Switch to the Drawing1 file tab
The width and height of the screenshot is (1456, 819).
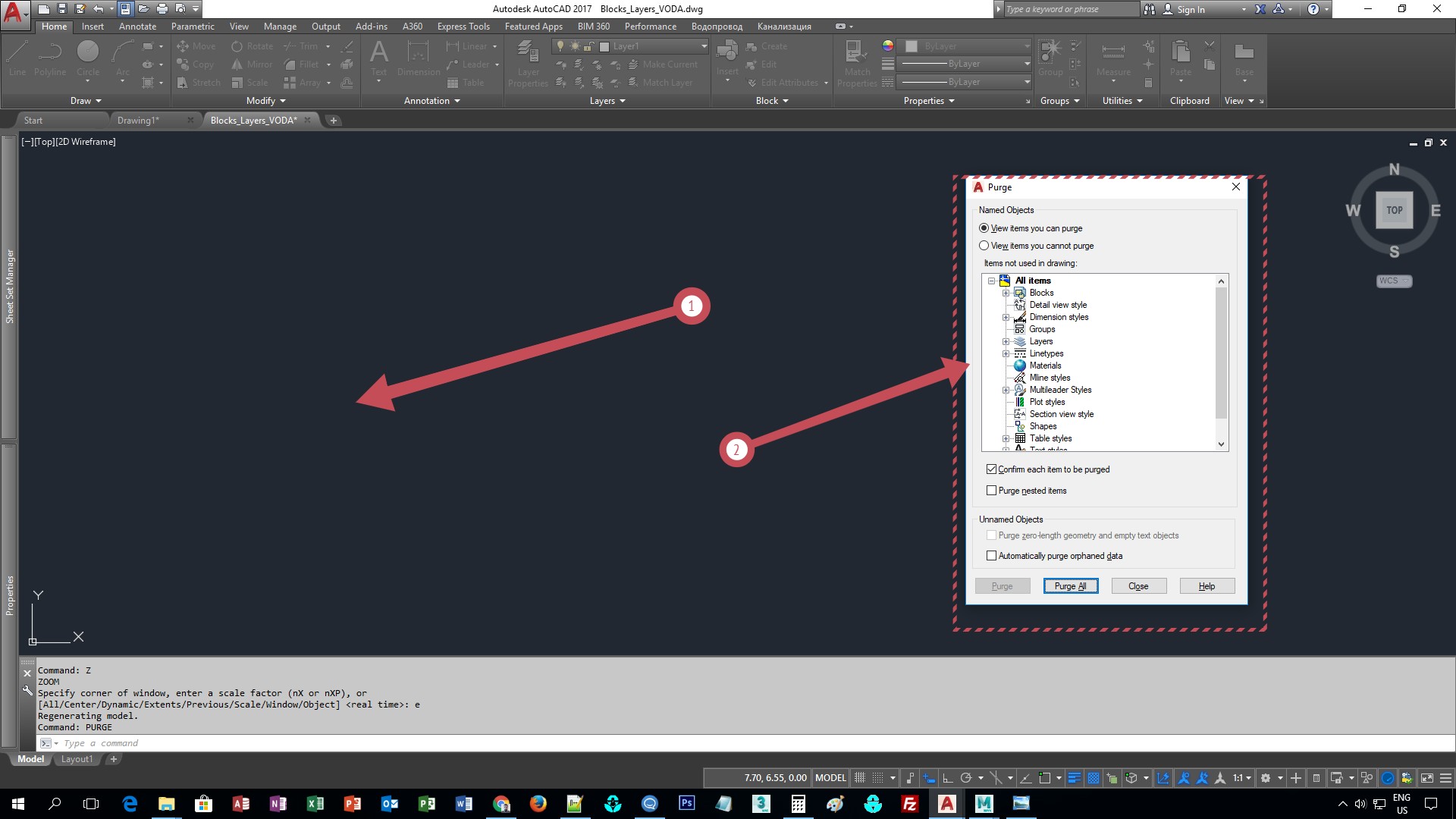pyautogui.click(x=138, y=121)
